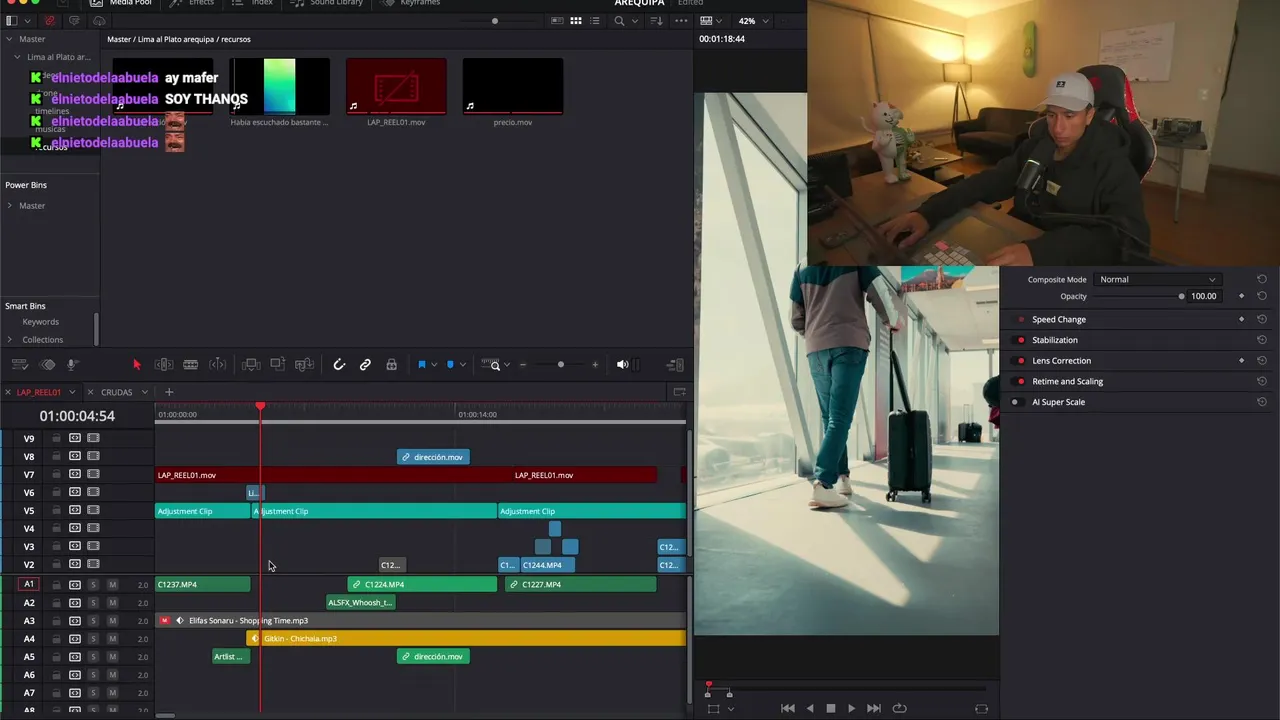Click the Insert Clip icon
The image size is (1280, 720).
click(x=251, y=365)
